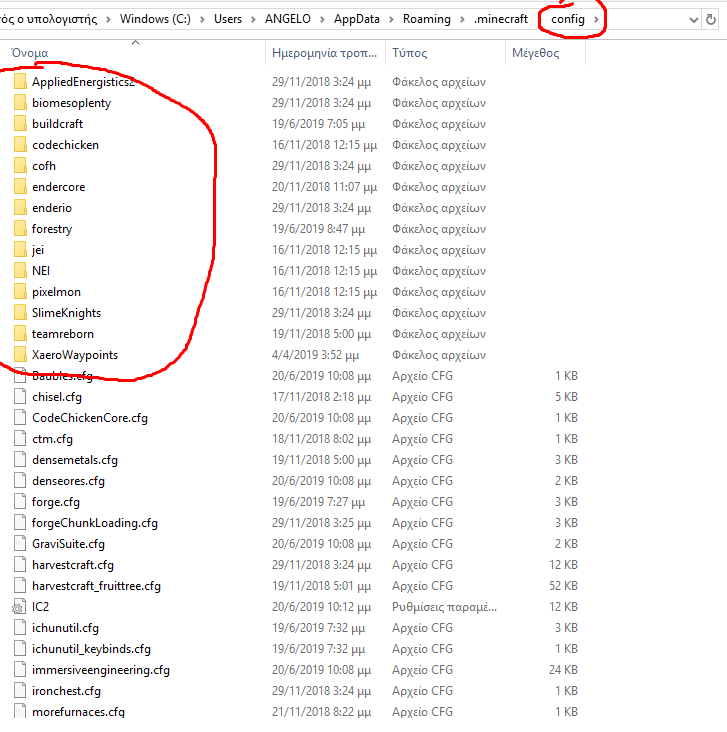This screenshot has width=727, height=732.
Task: Sort by the Μέγεθος column header
Action: click(535, 53)
